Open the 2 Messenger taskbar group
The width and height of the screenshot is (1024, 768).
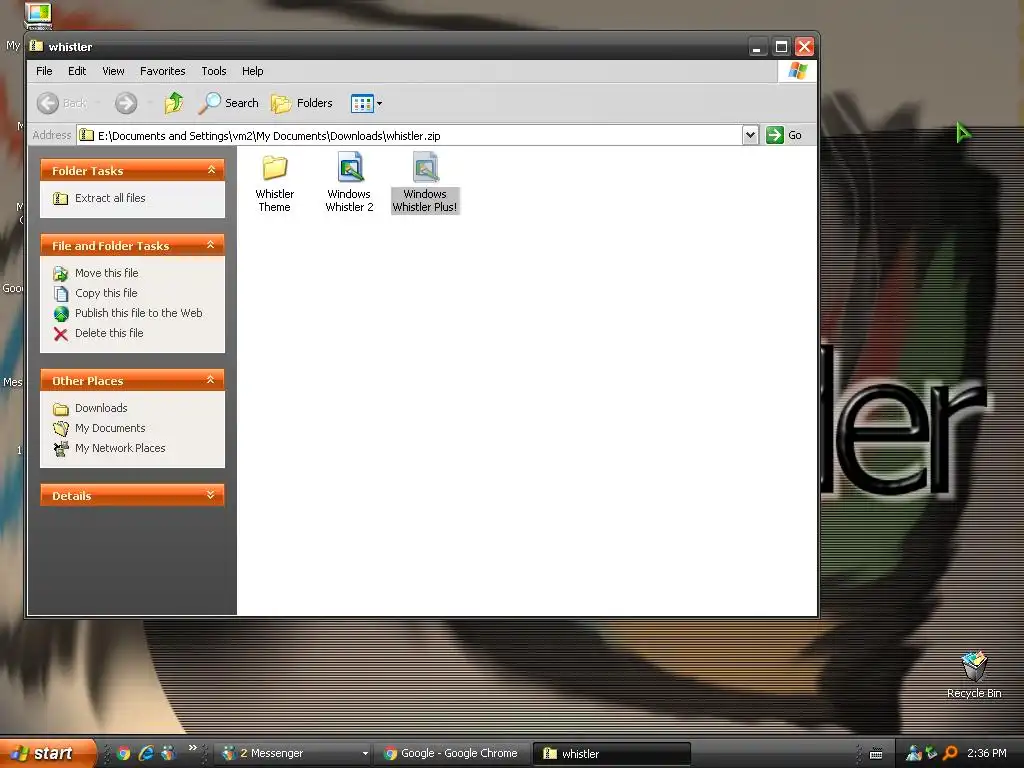pos(293,754)
